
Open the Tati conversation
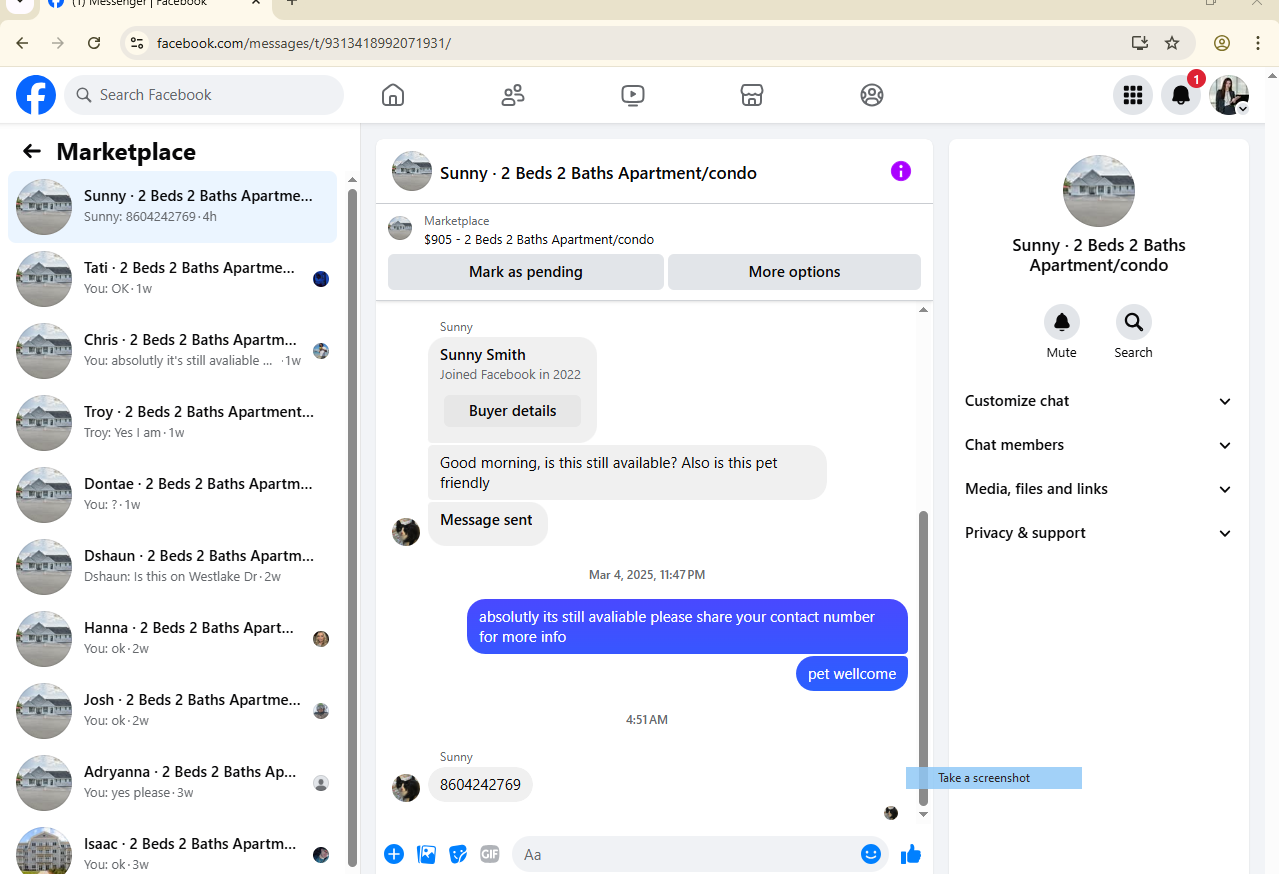click(x=172, y=279)
